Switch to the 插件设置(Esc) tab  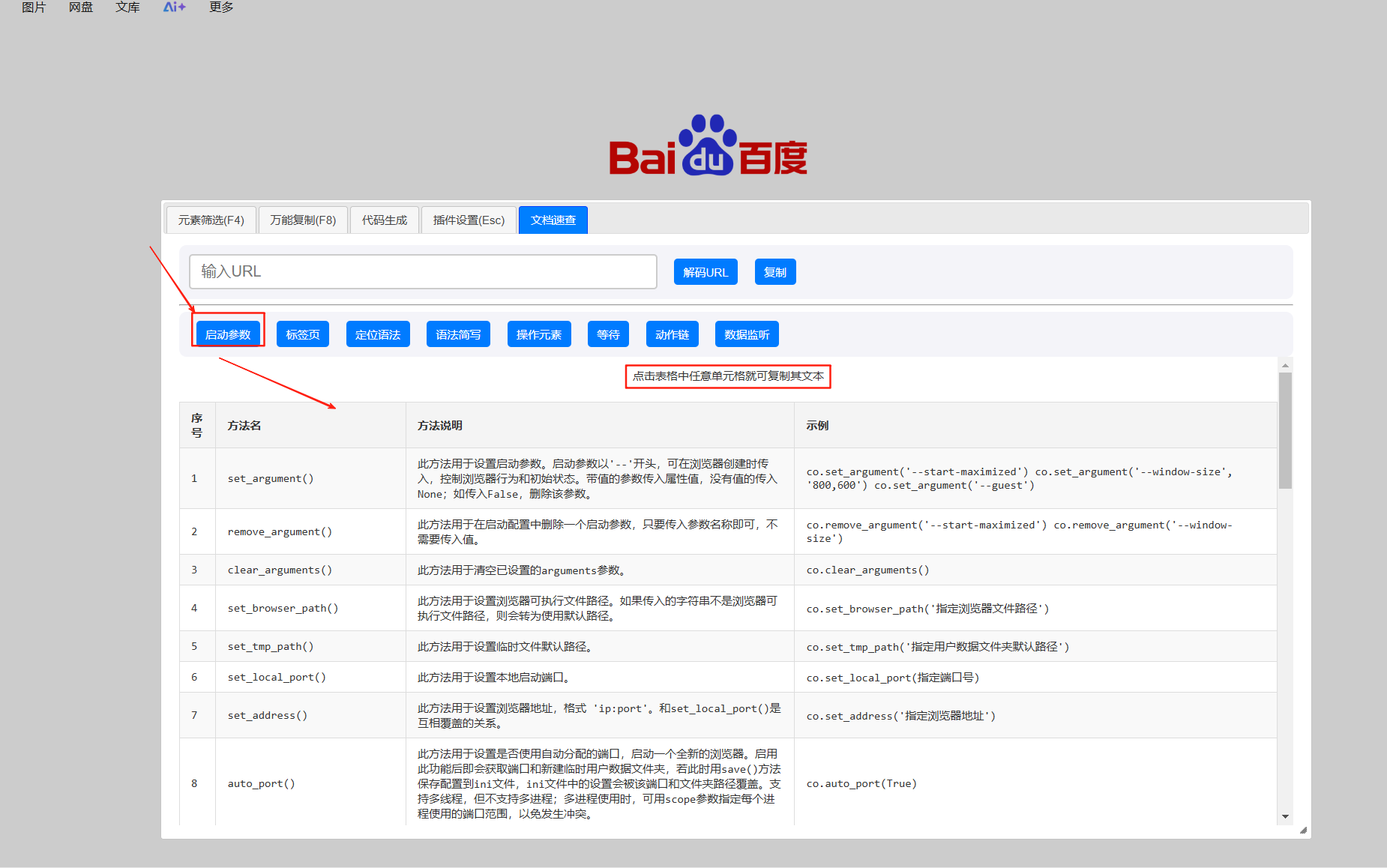(469, 220)
